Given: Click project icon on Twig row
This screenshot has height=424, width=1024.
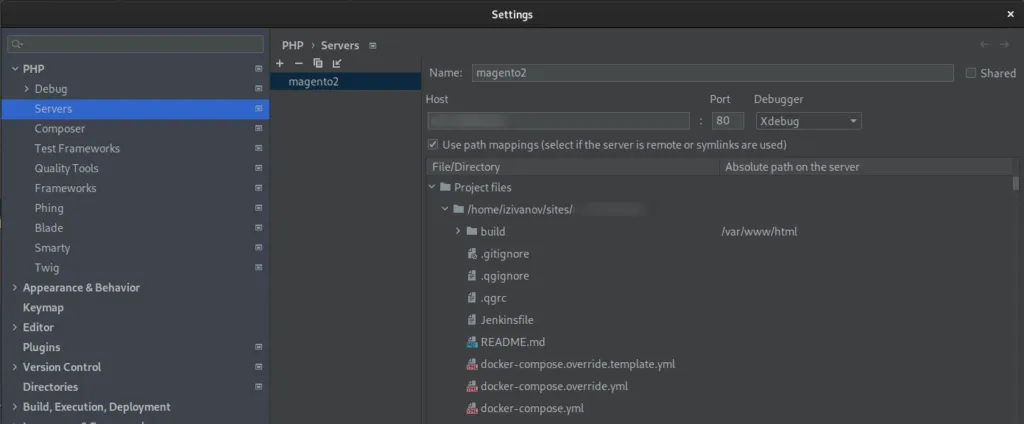Looking at the screenshot, I should [259, 267].
